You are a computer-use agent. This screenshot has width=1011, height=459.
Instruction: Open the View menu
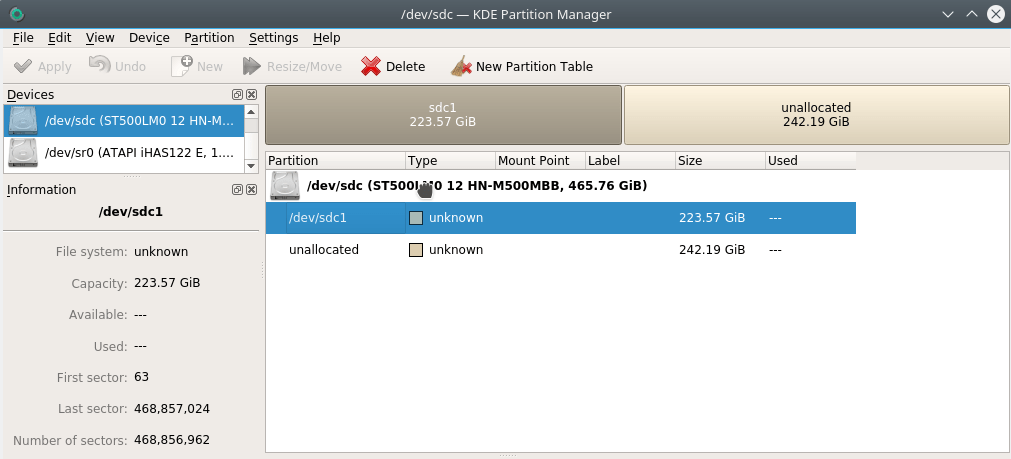[x=100, y=37]
